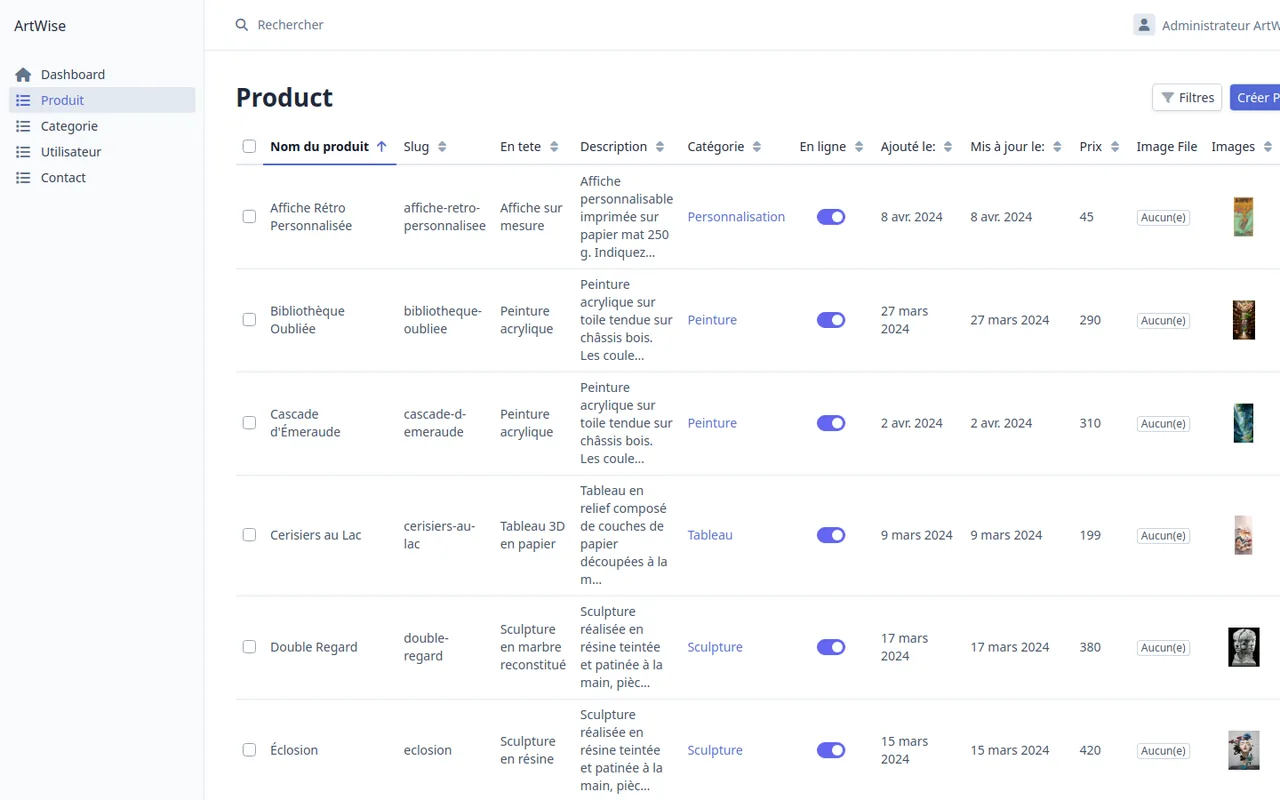This screenshot has width=1280, height=800.
Task: Click the funnel icon in Filtres
Action: coord(1168,98)
